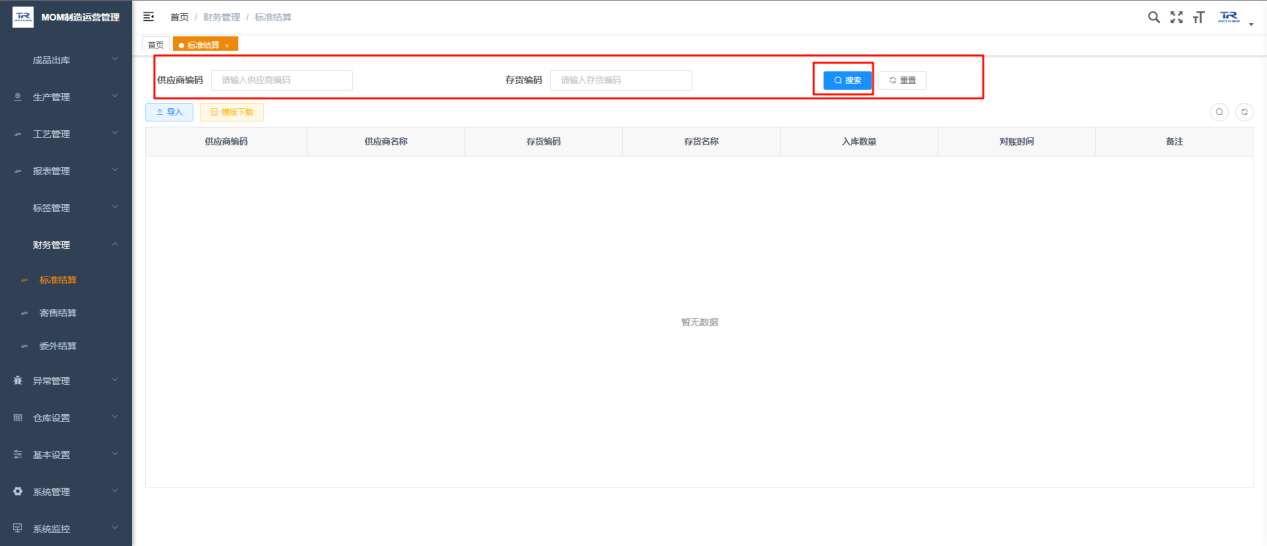This screenshot has width=1267, height=546.
Task: Click the 系统管理 gear icon
Action: tap(18, 492)
